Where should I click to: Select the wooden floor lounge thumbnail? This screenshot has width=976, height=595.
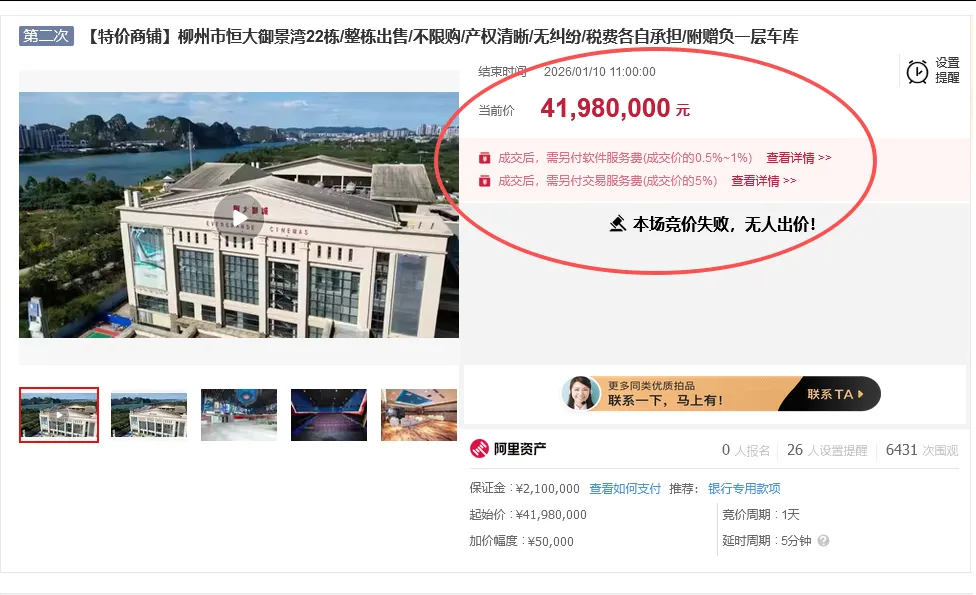coord(419,415)
